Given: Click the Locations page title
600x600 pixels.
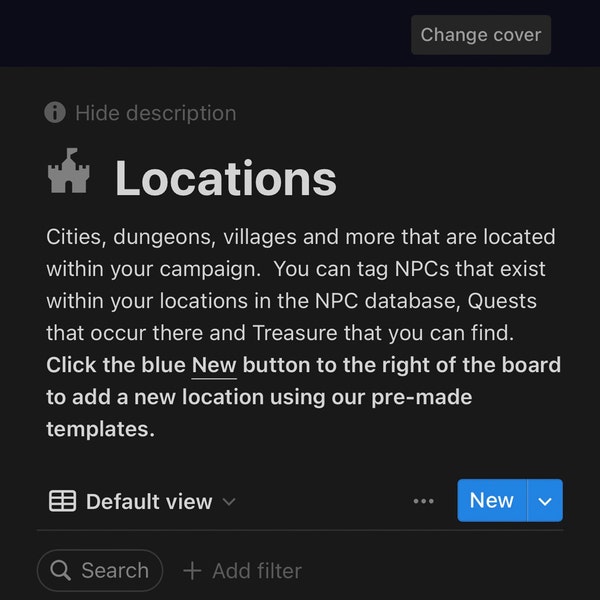Looking at the screenshot, I should pyautogui.click(x=226, y=179).
